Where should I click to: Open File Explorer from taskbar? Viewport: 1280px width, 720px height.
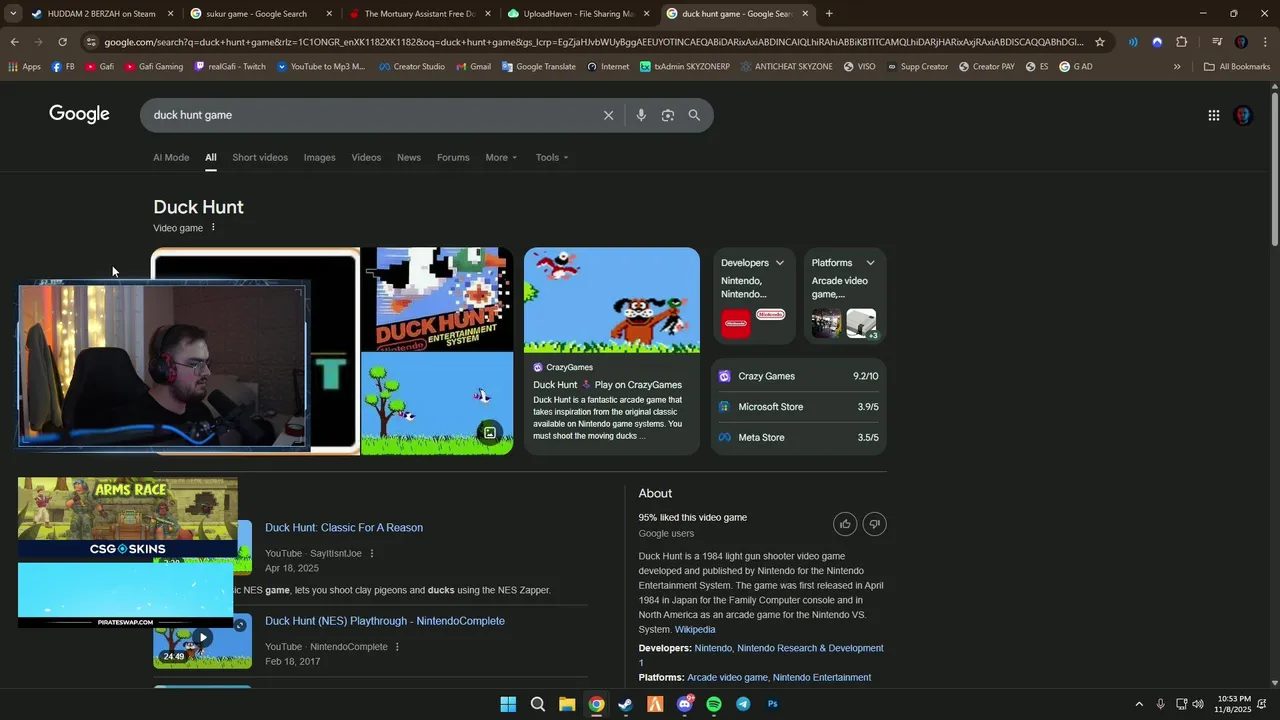tap(567, 704)
